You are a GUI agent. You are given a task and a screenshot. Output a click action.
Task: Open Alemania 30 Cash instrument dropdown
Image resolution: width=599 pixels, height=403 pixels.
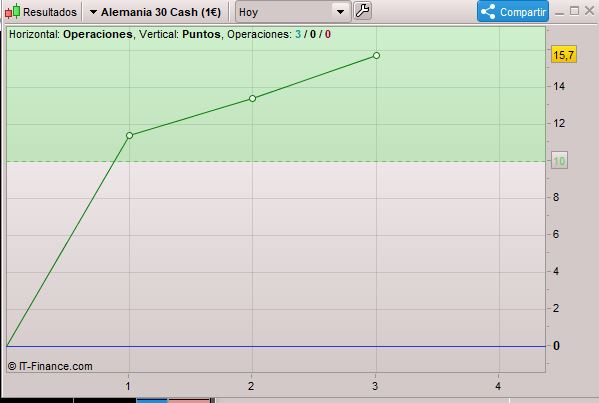155,12
